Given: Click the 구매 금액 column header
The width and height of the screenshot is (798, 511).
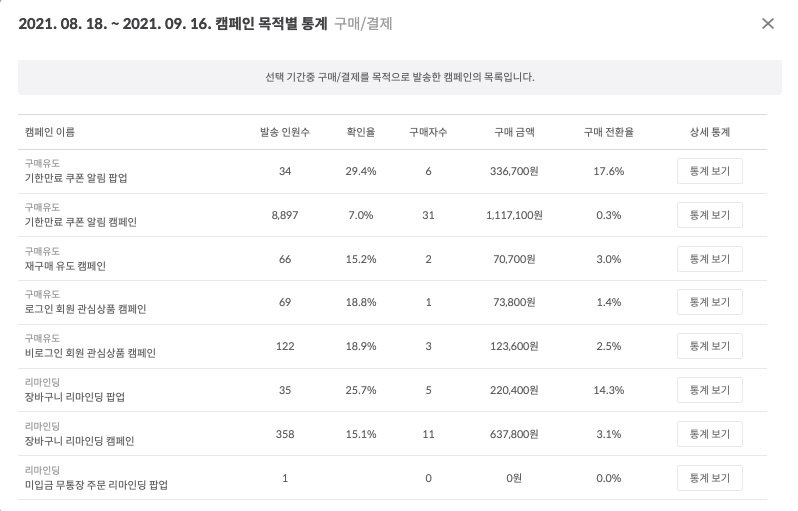Looking at the screenshot, I should 514,132.
